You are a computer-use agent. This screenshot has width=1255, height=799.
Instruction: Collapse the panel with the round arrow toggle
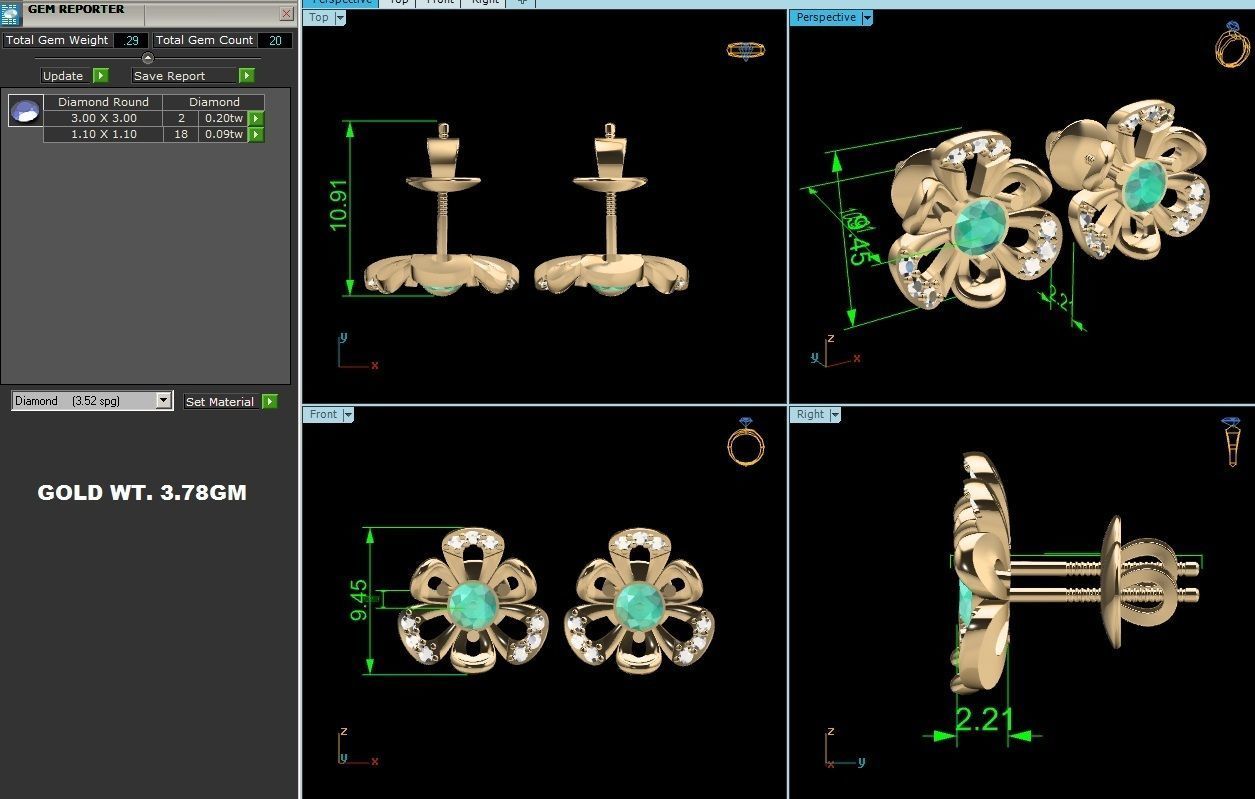[x=148, y=58]
